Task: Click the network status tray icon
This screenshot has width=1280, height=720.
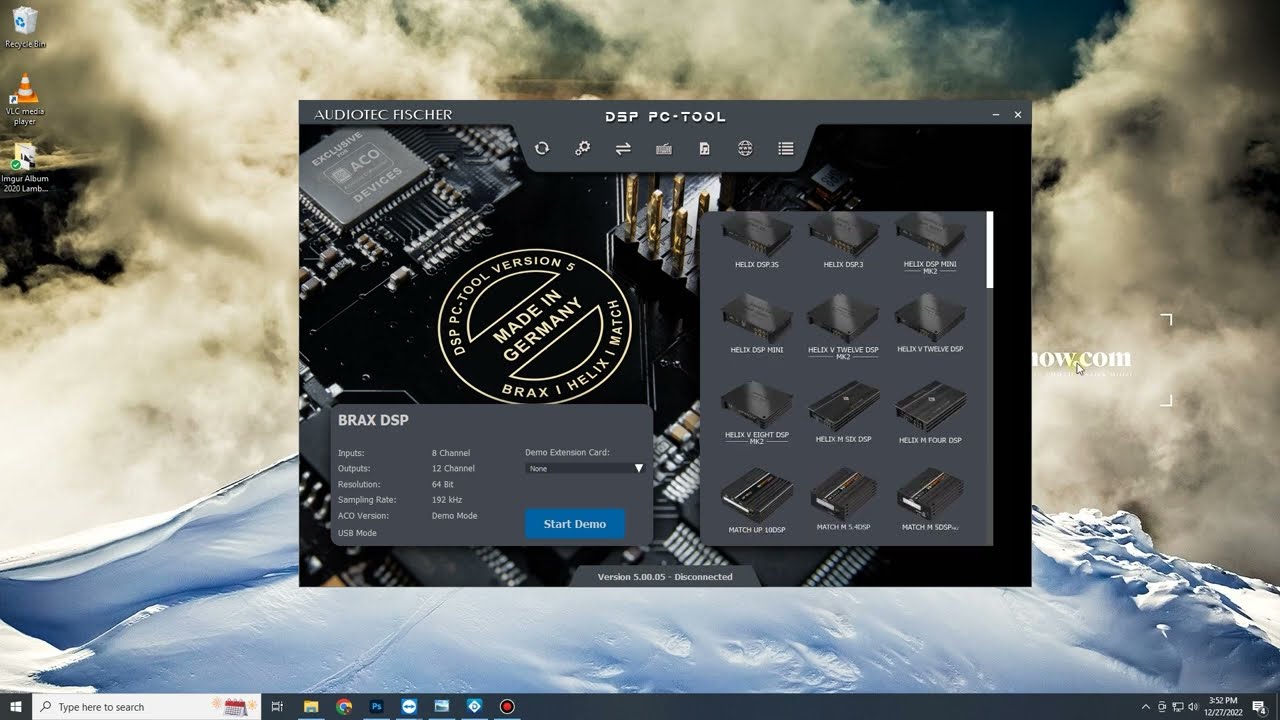Action: [x=1178, y=707]
